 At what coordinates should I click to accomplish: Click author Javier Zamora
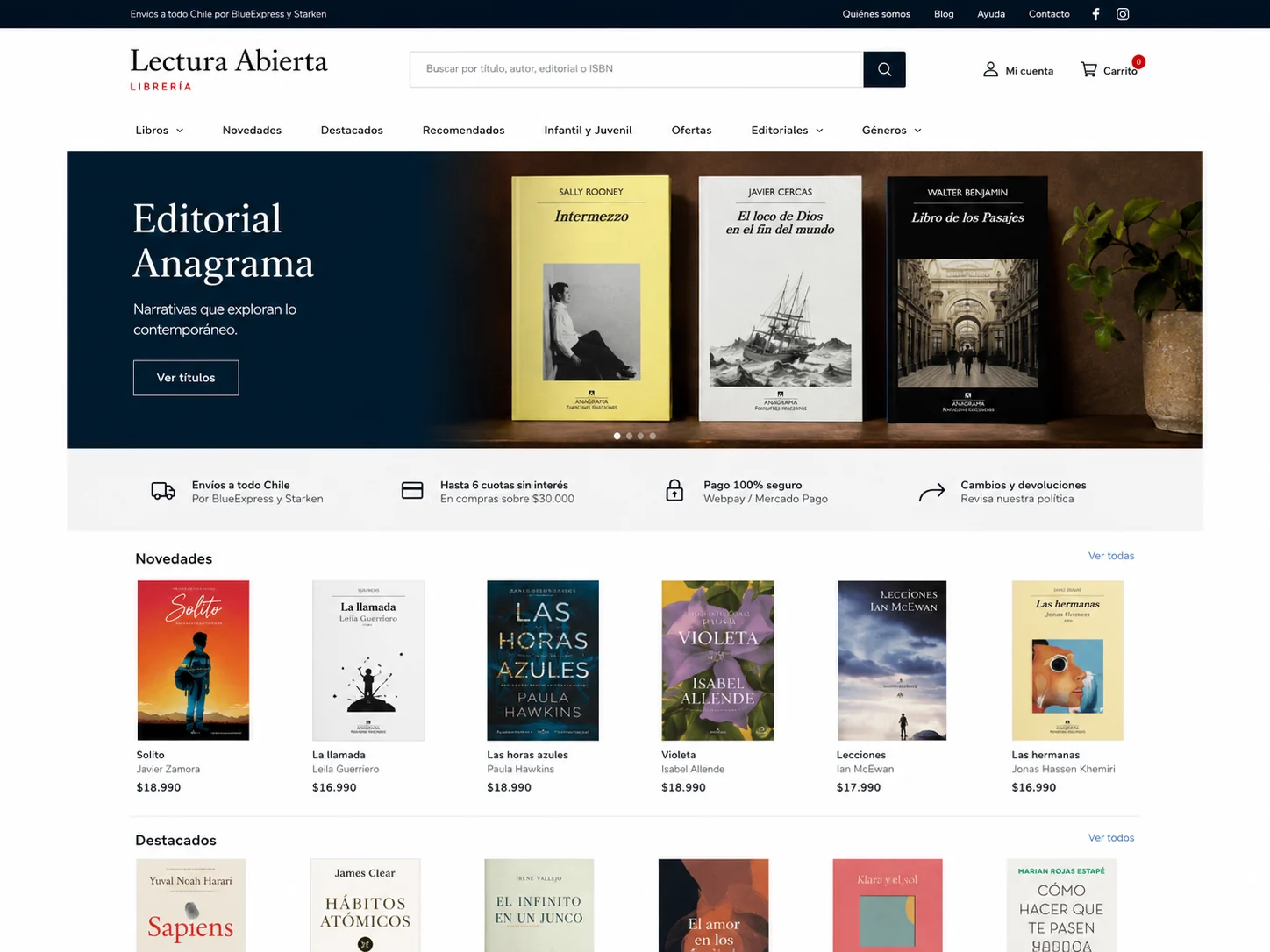point(168,770)
